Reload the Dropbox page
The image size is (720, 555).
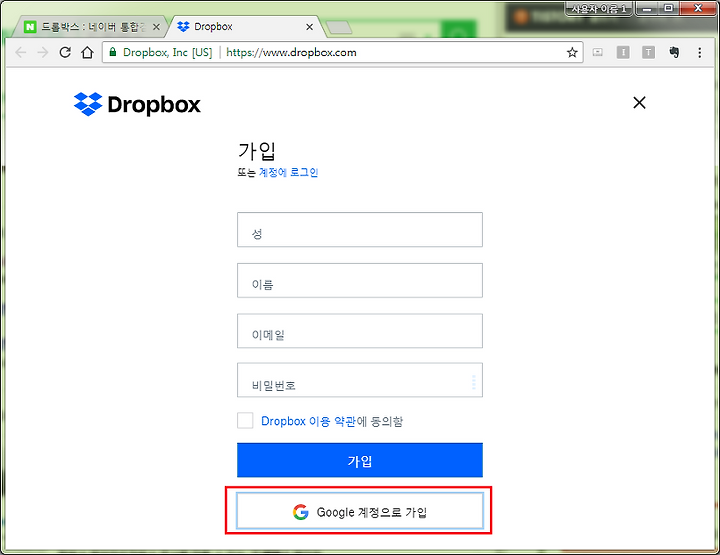tap(65, 52)
